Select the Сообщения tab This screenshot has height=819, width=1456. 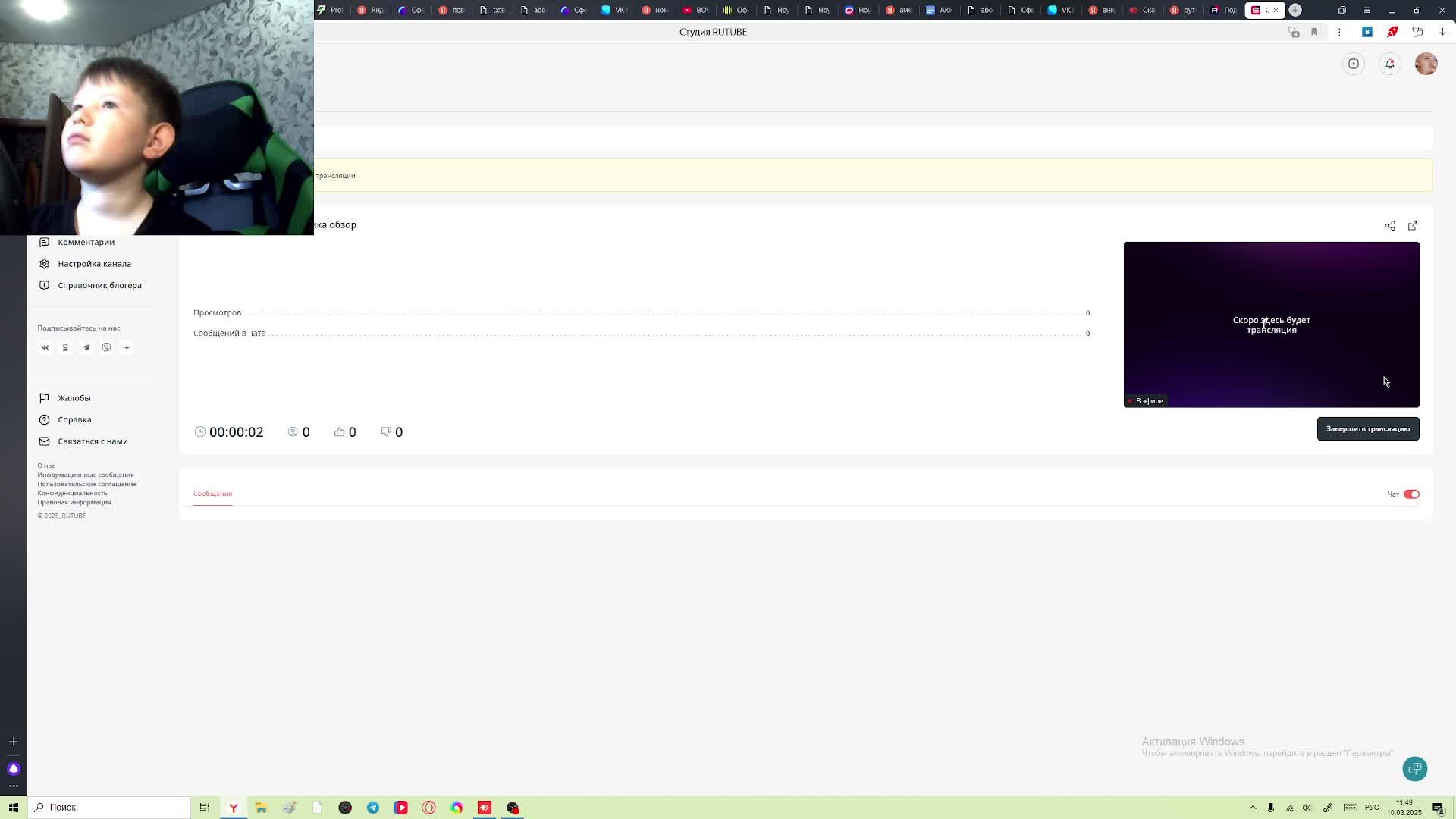pyautogui.click(x=212, y=494)
